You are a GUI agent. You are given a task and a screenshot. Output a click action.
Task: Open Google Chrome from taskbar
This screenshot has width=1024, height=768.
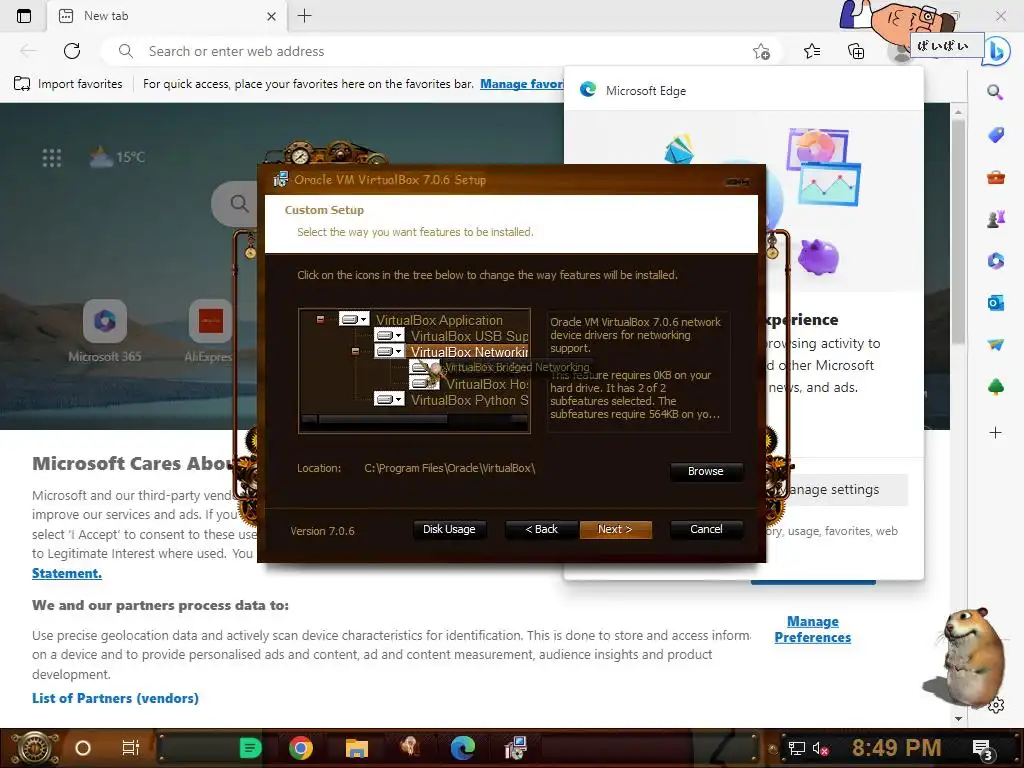click(x=300, y=748)
